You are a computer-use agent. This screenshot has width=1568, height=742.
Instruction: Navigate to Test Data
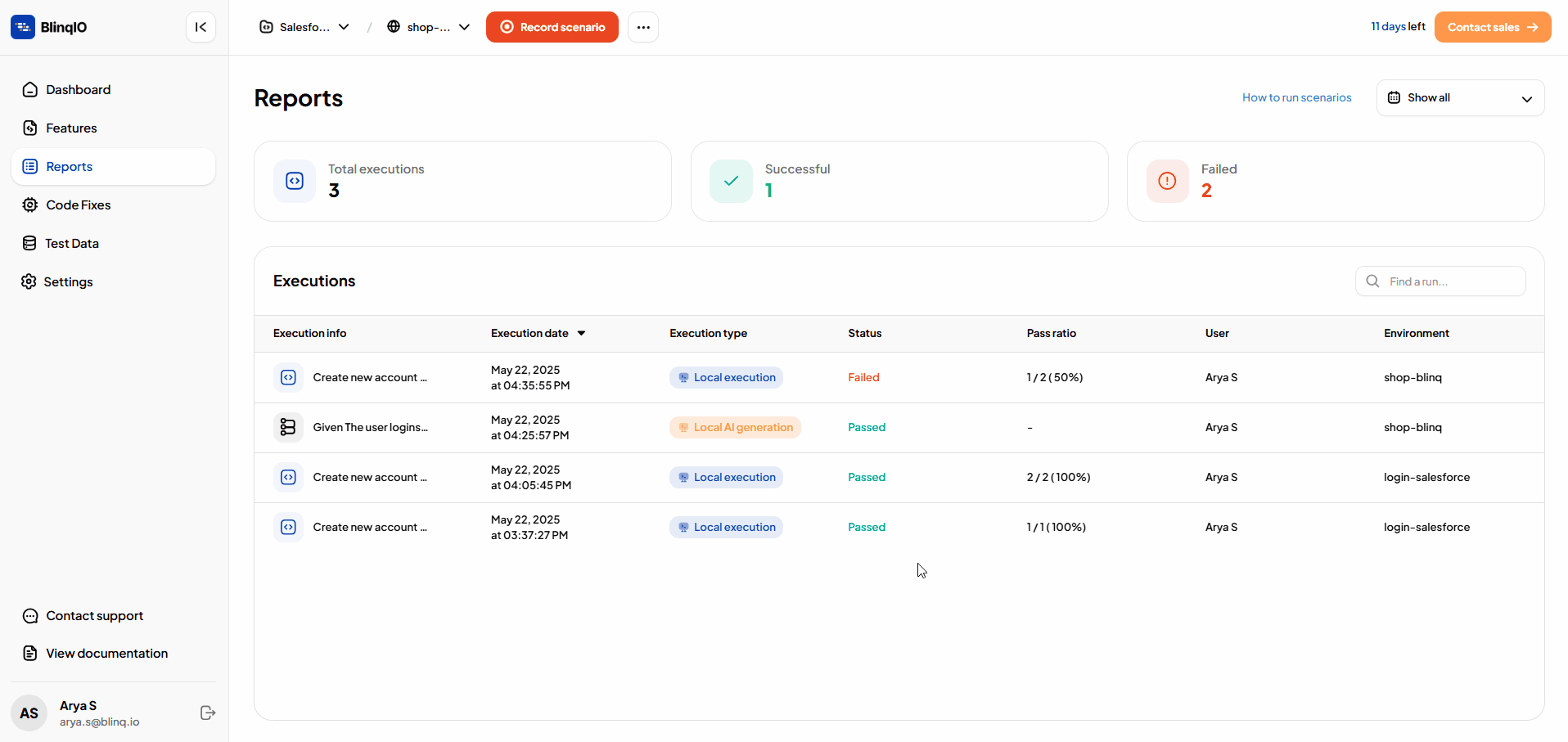[x=113, y=244]
